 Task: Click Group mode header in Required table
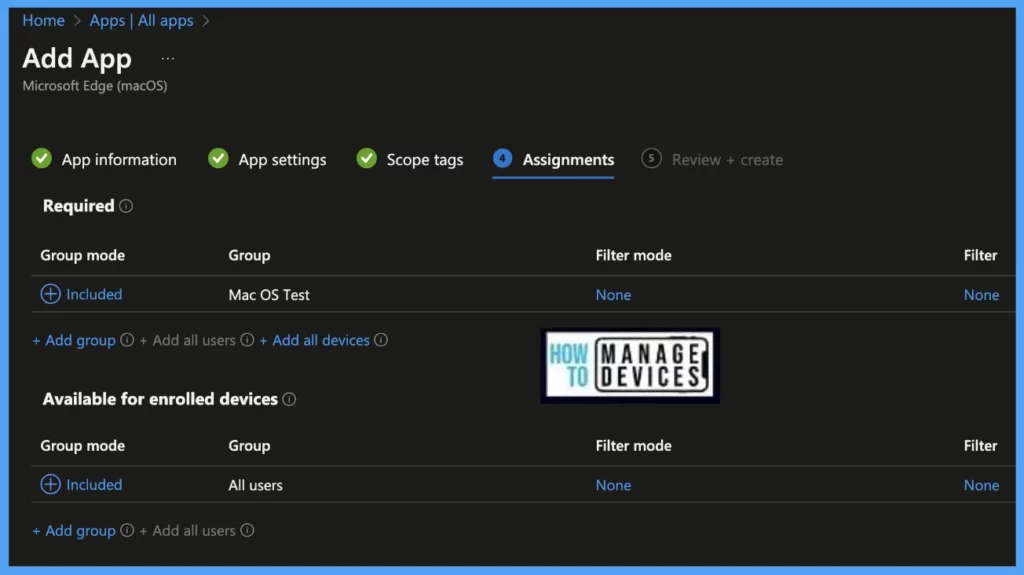click(x=82, y=255)
